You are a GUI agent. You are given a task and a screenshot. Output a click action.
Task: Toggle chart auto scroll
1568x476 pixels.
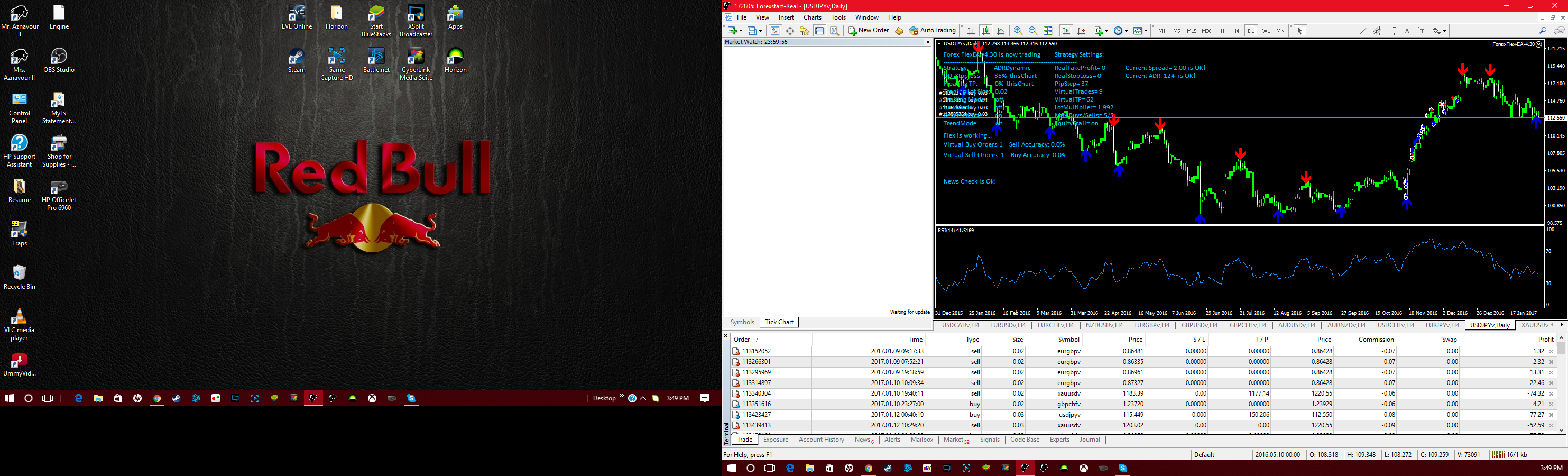pos(1066,31)
